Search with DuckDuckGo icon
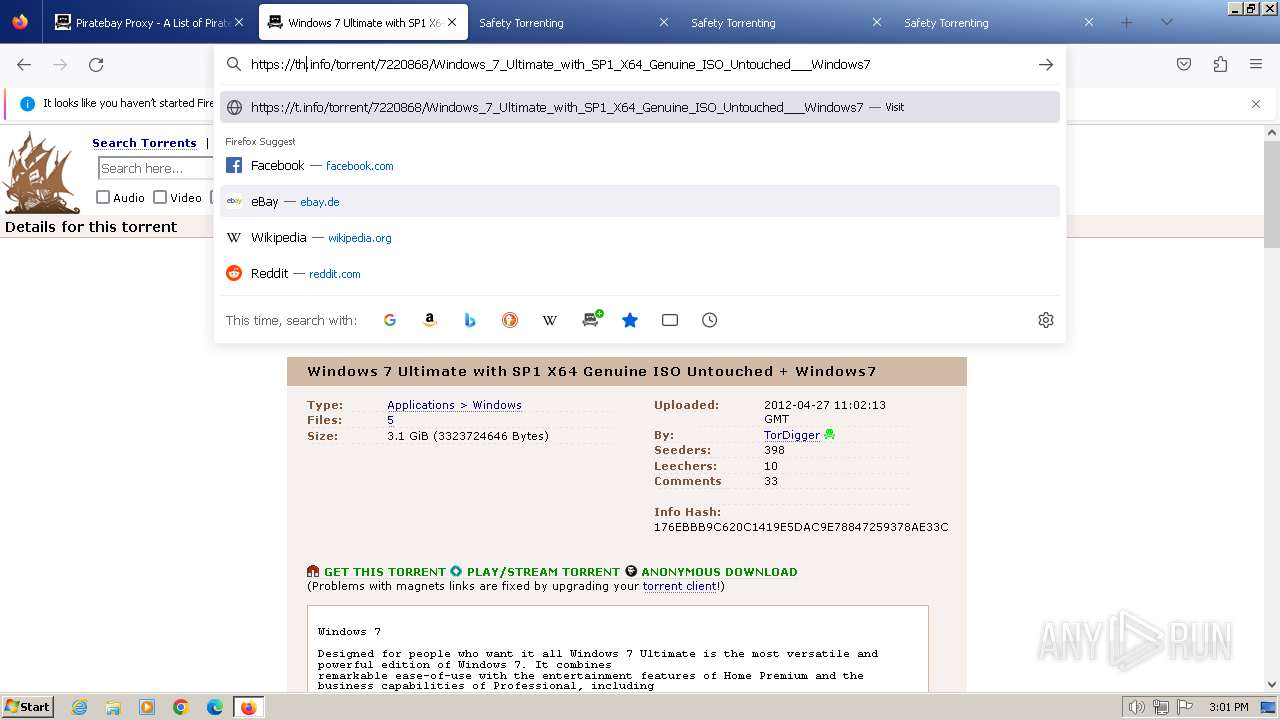 [510, 320]
